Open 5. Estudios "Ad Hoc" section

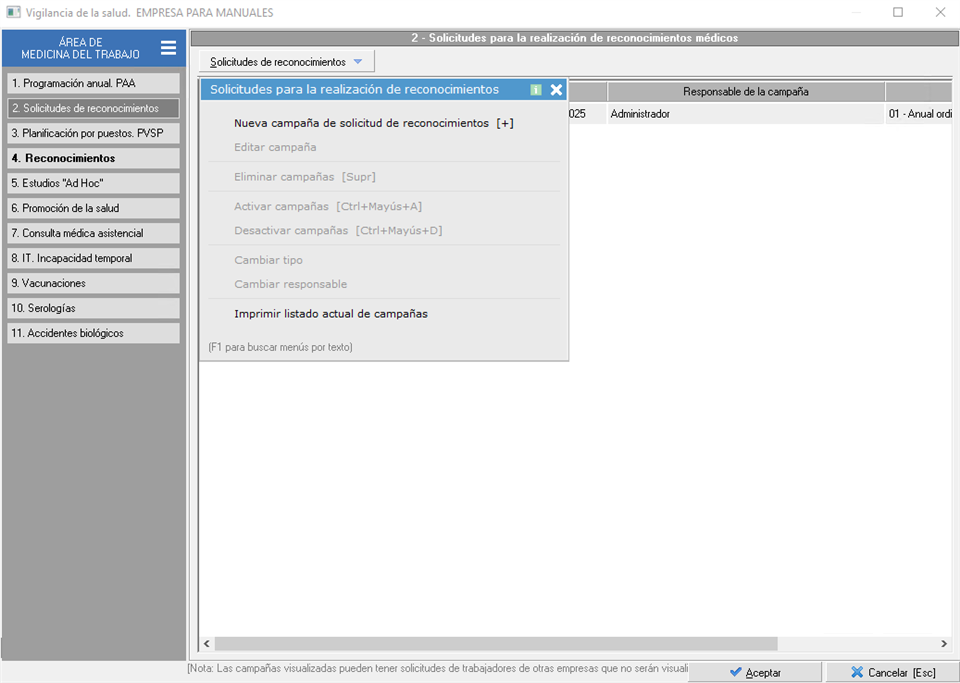point(93,183)
